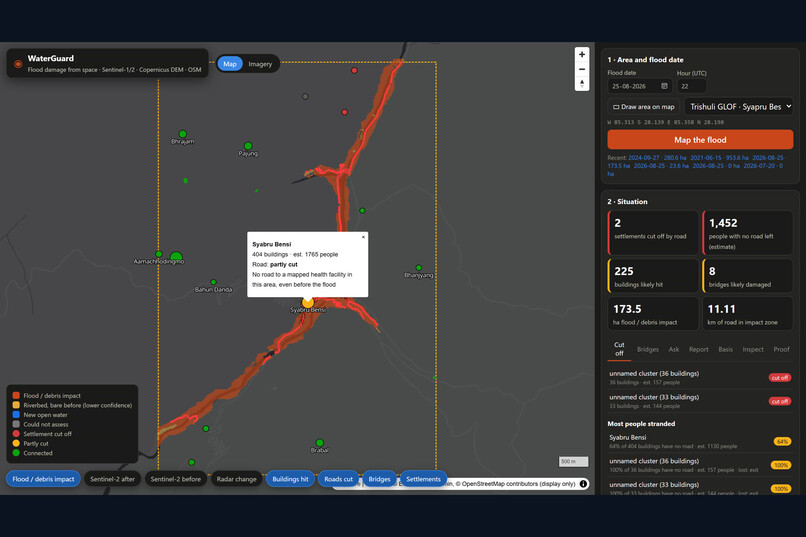Click the Riverbed bare before legend swatch
The width and height of the screenshot is (806, 537).
point(16,405)
